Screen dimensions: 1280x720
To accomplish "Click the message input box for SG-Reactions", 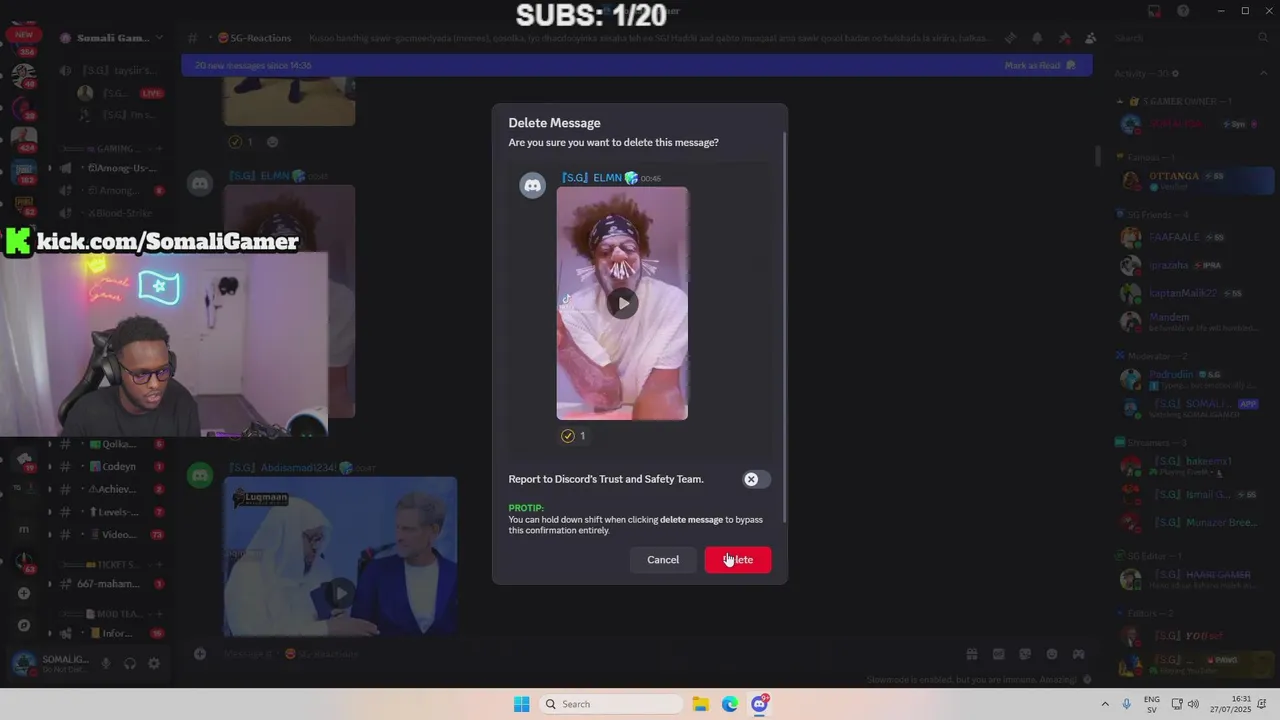I will point(580,654).
